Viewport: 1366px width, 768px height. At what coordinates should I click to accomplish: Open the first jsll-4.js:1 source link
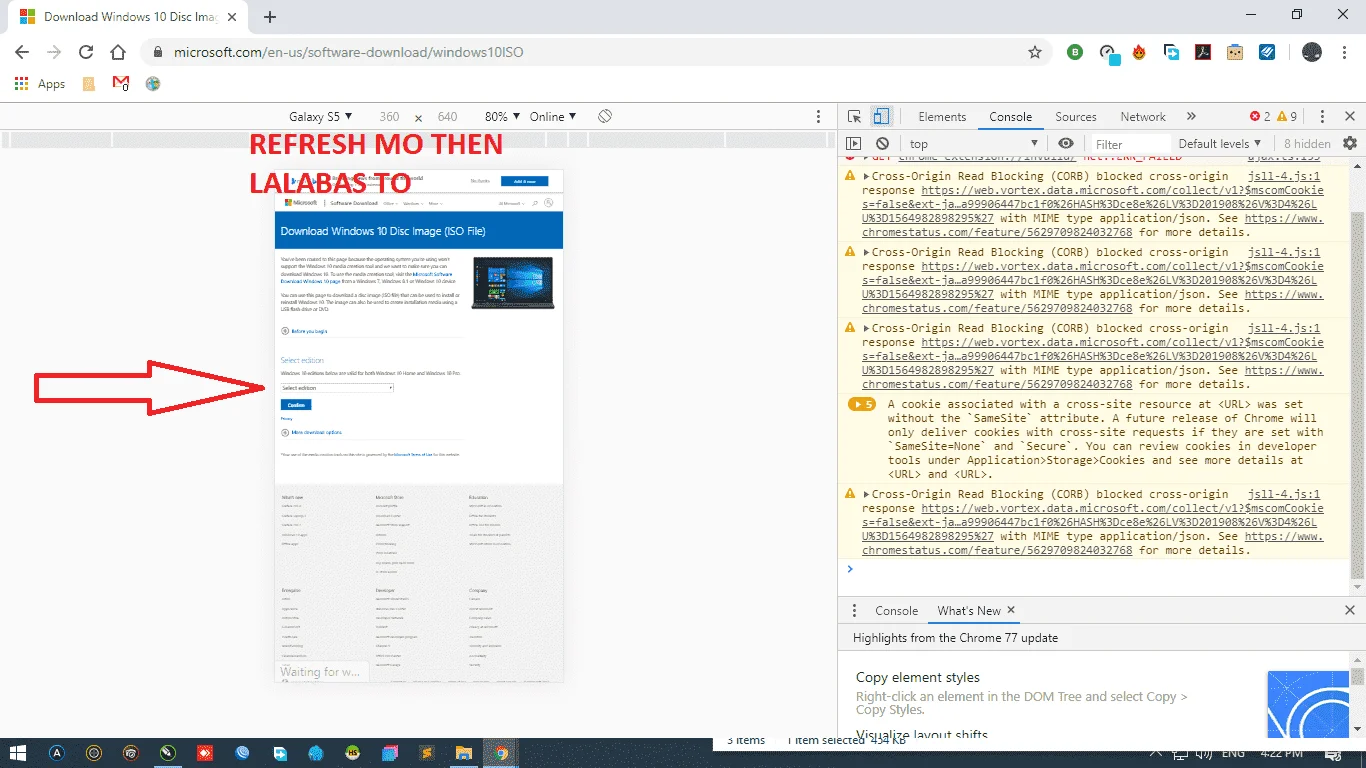[x=1283, y=176]
